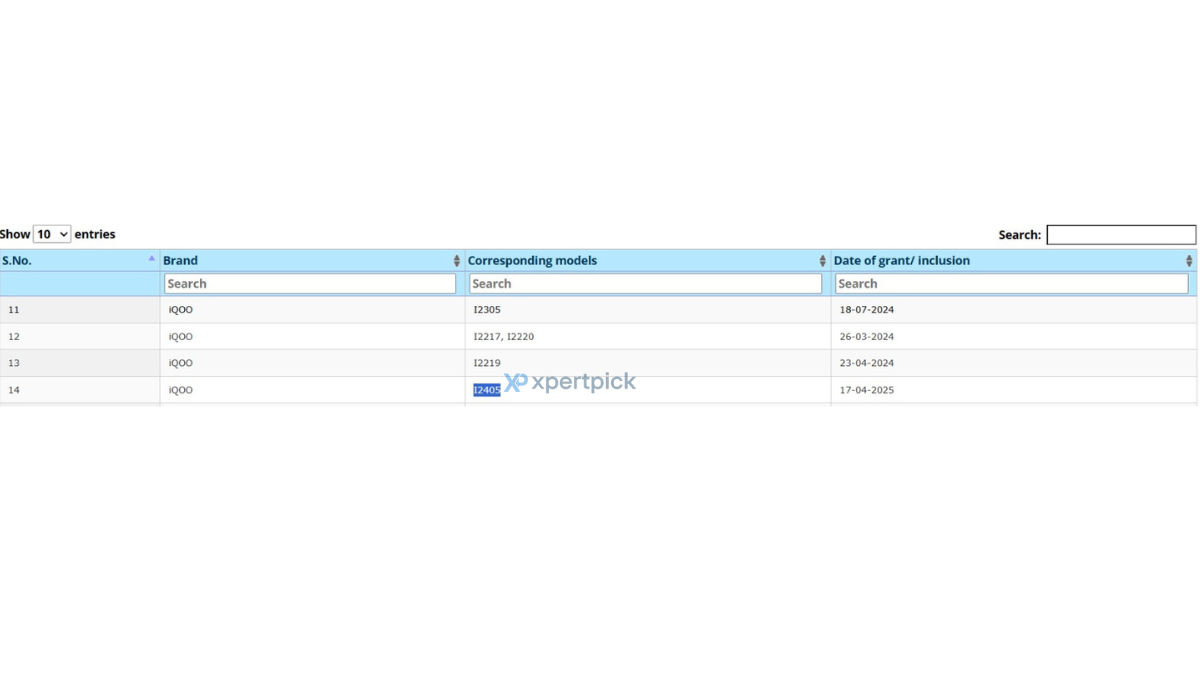
Task: Select model cell I2219
Action: pos(648,363)
